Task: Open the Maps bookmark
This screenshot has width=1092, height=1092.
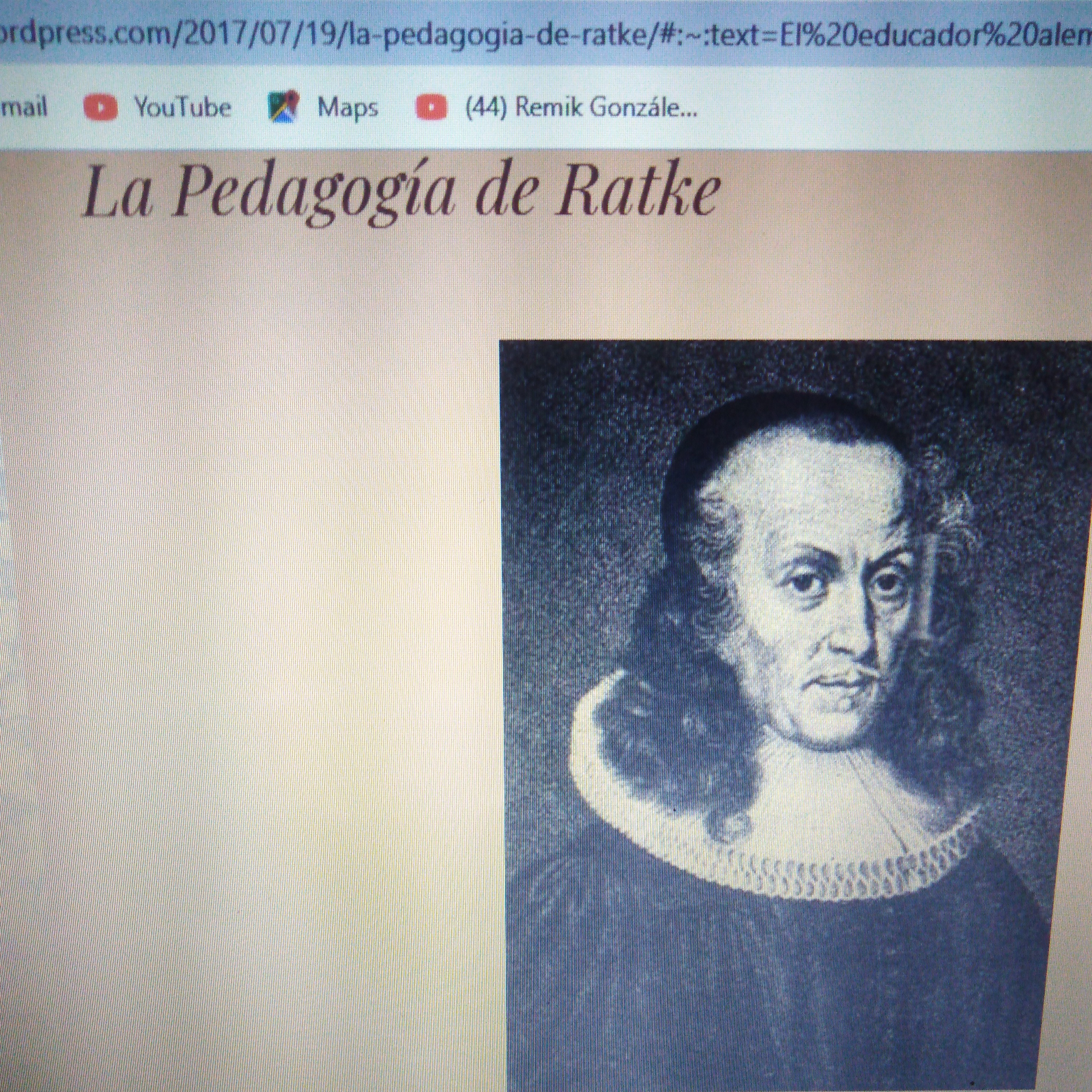Action: point(323,107)
